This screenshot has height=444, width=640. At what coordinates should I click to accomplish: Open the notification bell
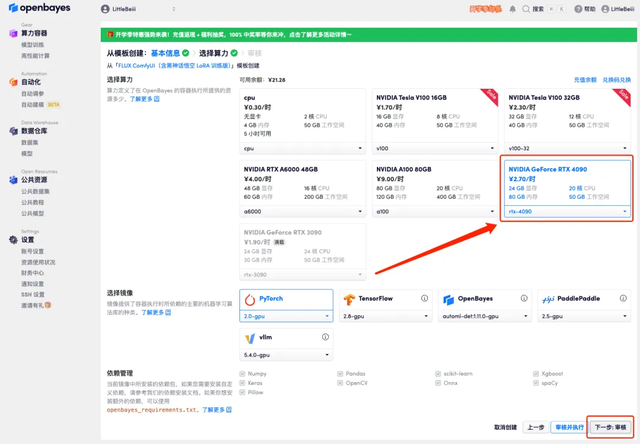pyautogui.click(x=513, y=9)
